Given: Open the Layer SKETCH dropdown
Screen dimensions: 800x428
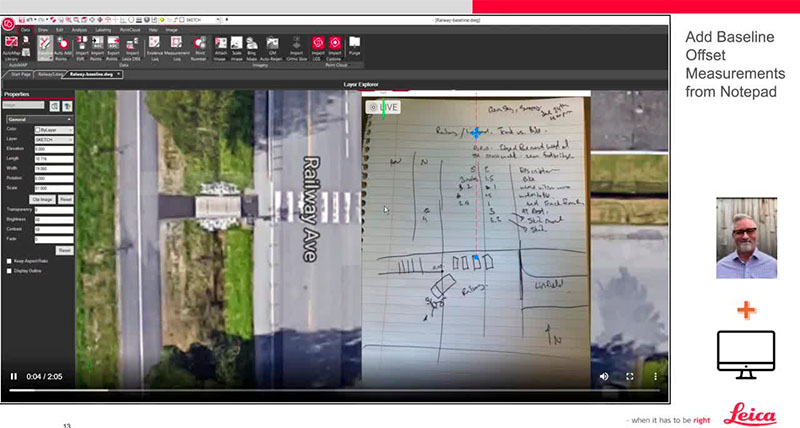Looking at the screenshot, I should click(x=52, y=139).
